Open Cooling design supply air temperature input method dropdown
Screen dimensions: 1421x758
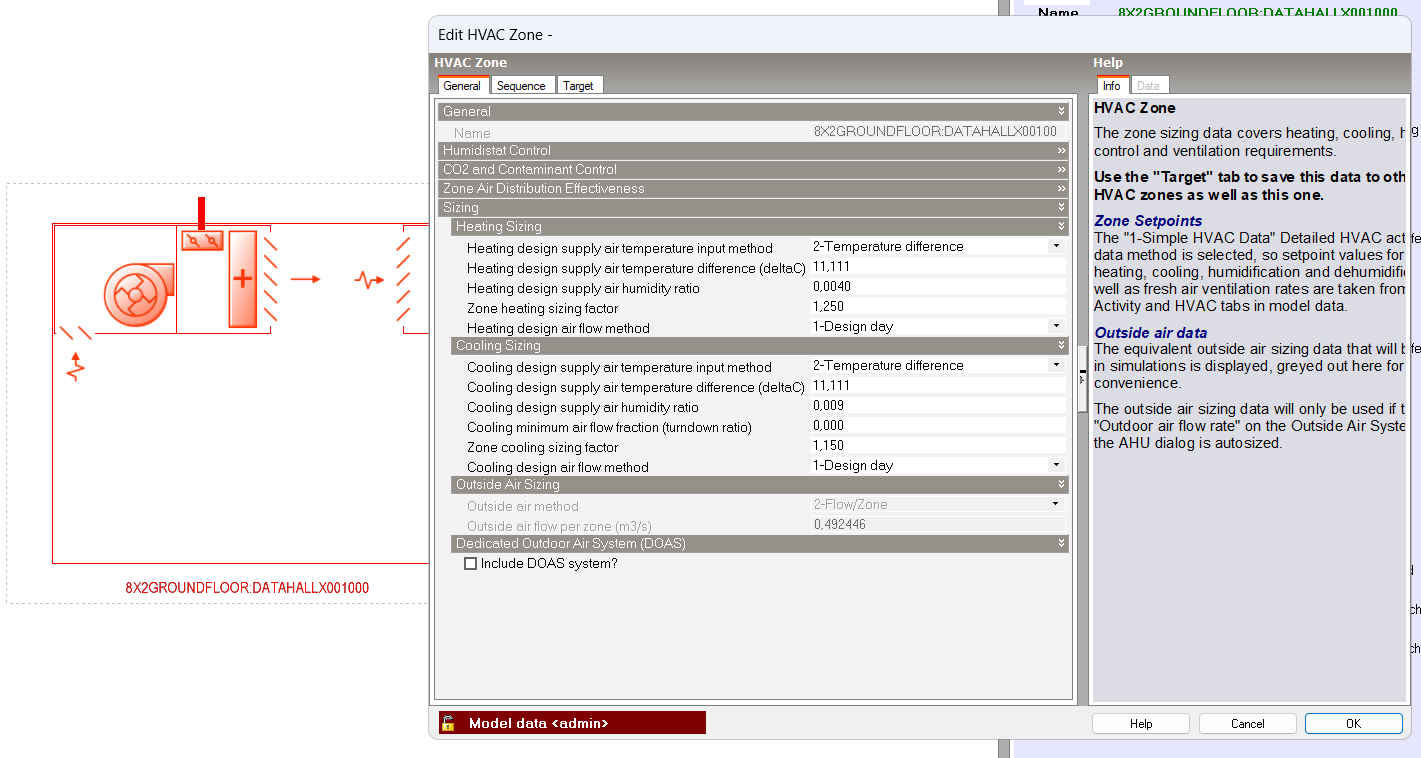click(1055, 366)
